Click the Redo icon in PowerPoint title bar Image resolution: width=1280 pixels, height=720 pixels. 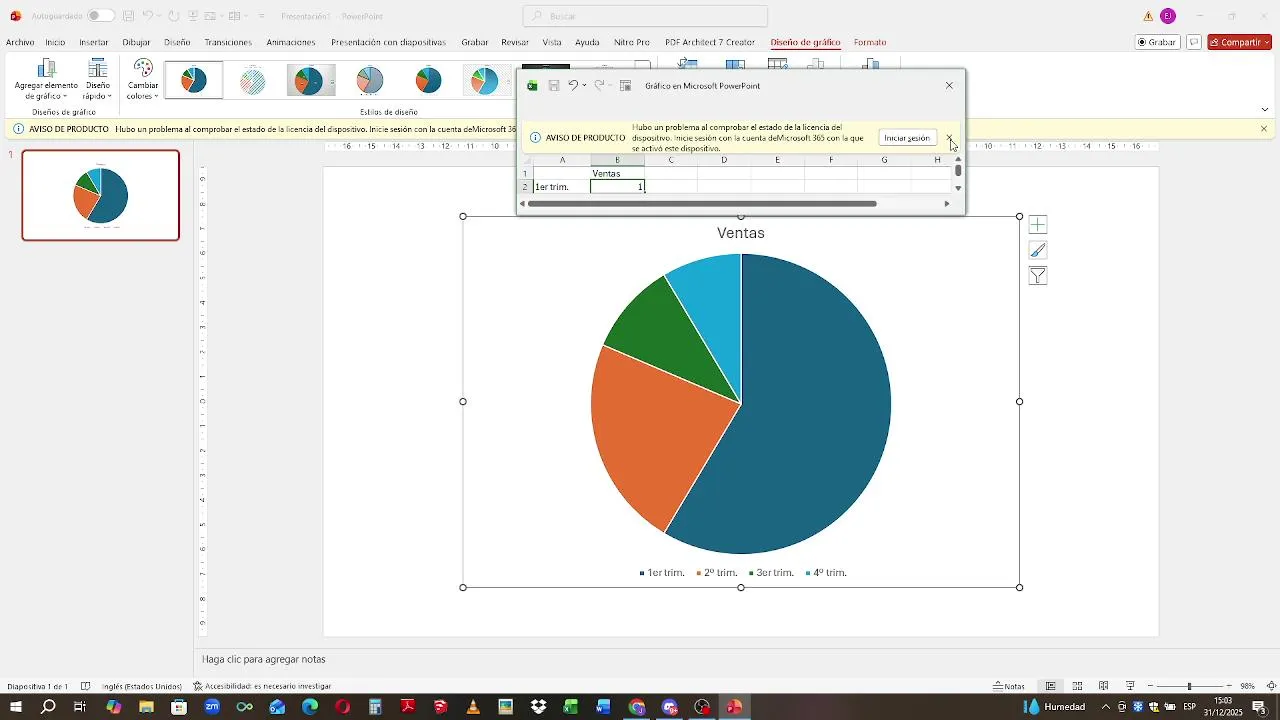pyautogui.click(x=174, y=16)
